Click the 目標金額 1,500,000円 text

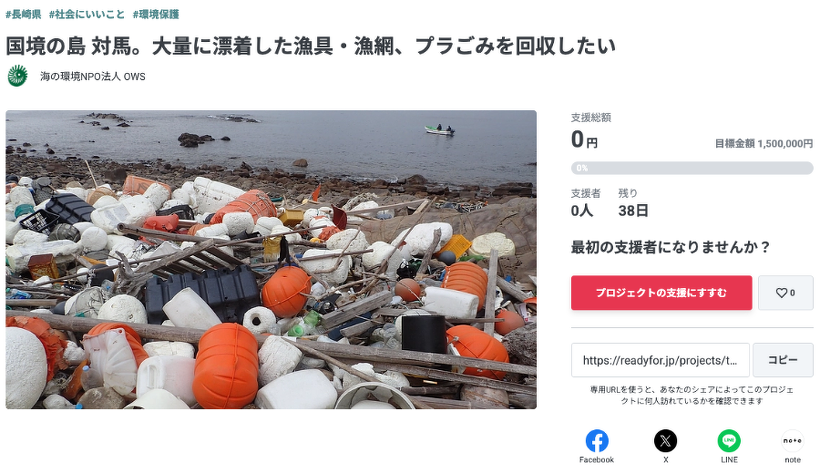764,143
